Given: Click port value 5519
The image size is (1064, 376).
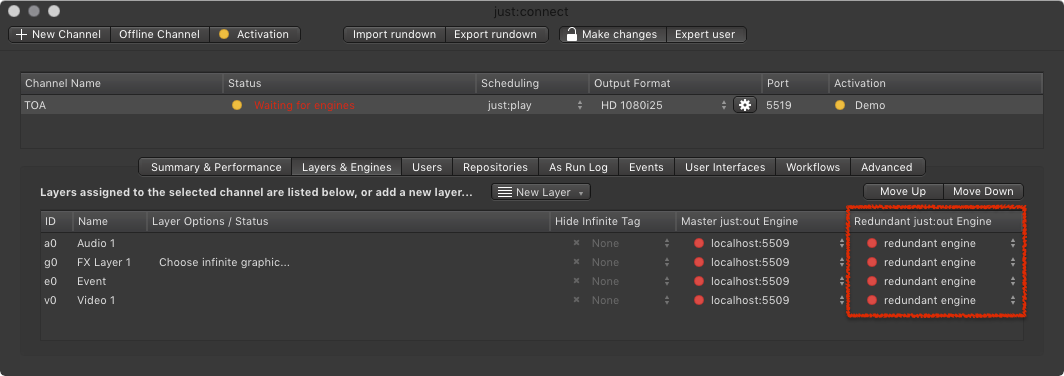Looking at the screenshot, I should click(778, 105).
